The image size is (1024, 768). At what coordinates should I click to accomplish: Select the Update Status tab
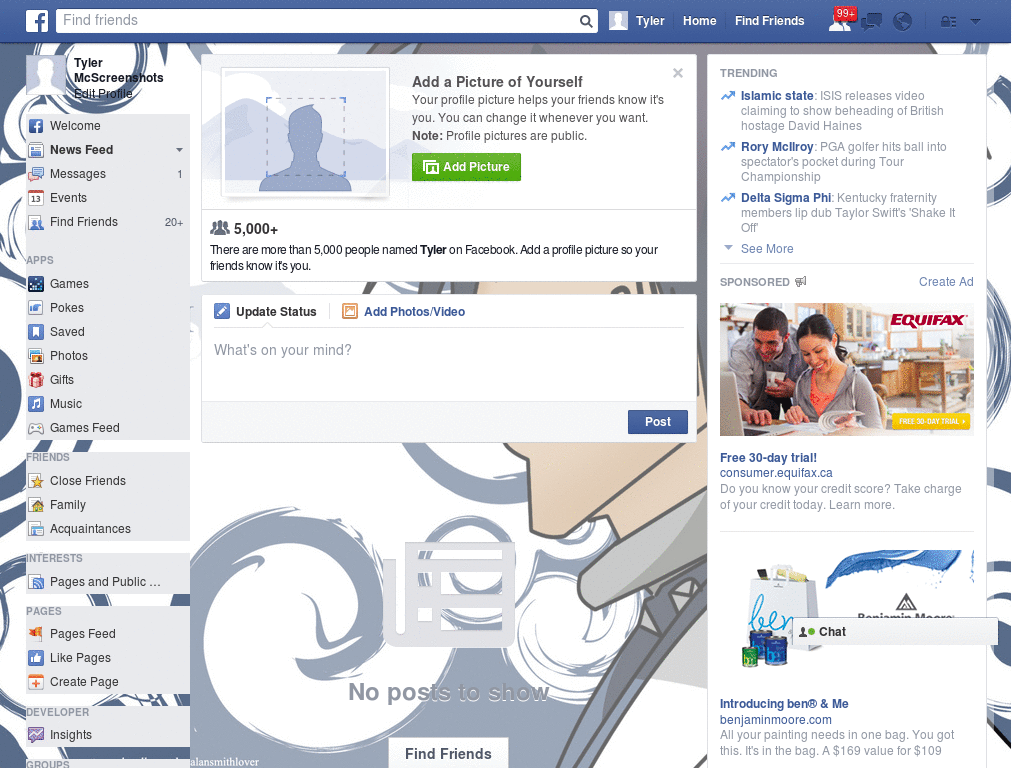pos(265,312)
